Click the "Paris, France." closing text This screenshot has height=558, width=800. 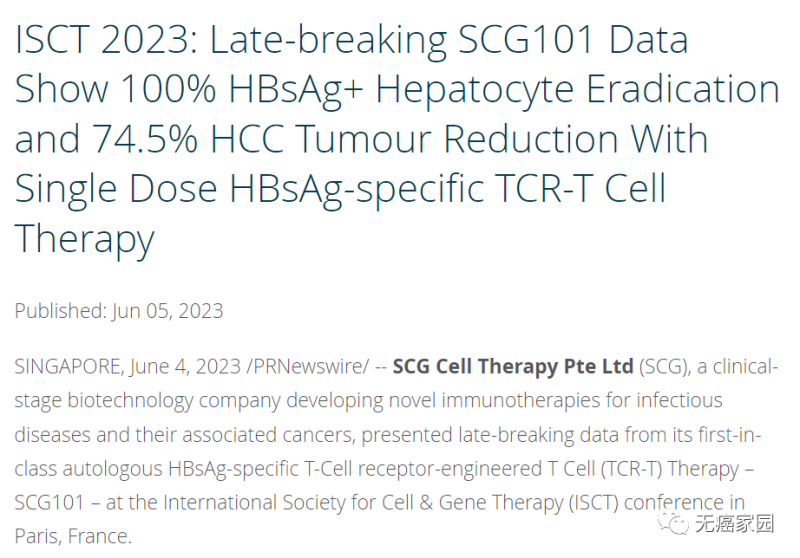pos(73,537)
